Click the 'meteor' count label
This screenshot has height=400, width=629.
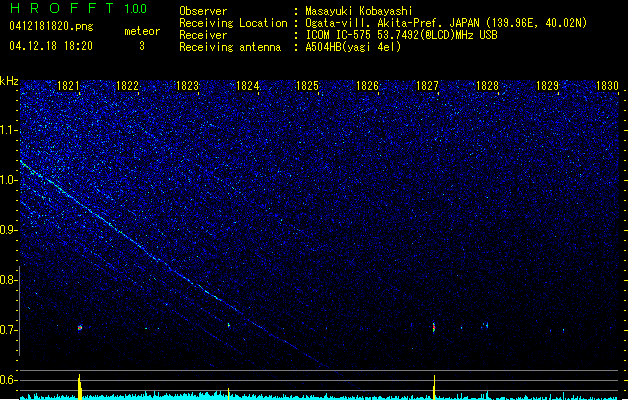tap(142, 31)
